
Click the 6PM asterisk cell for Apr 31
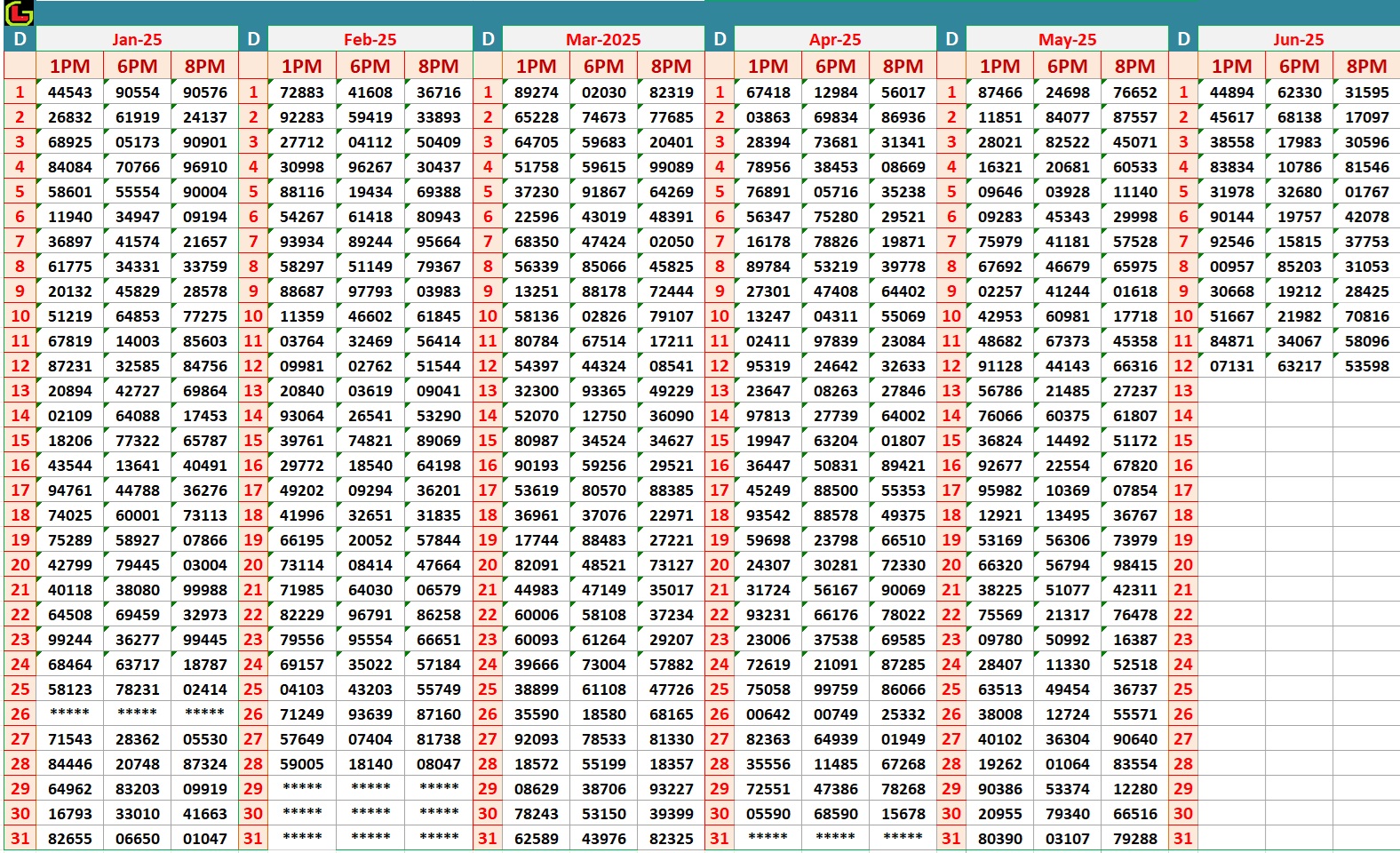[836, 838]
